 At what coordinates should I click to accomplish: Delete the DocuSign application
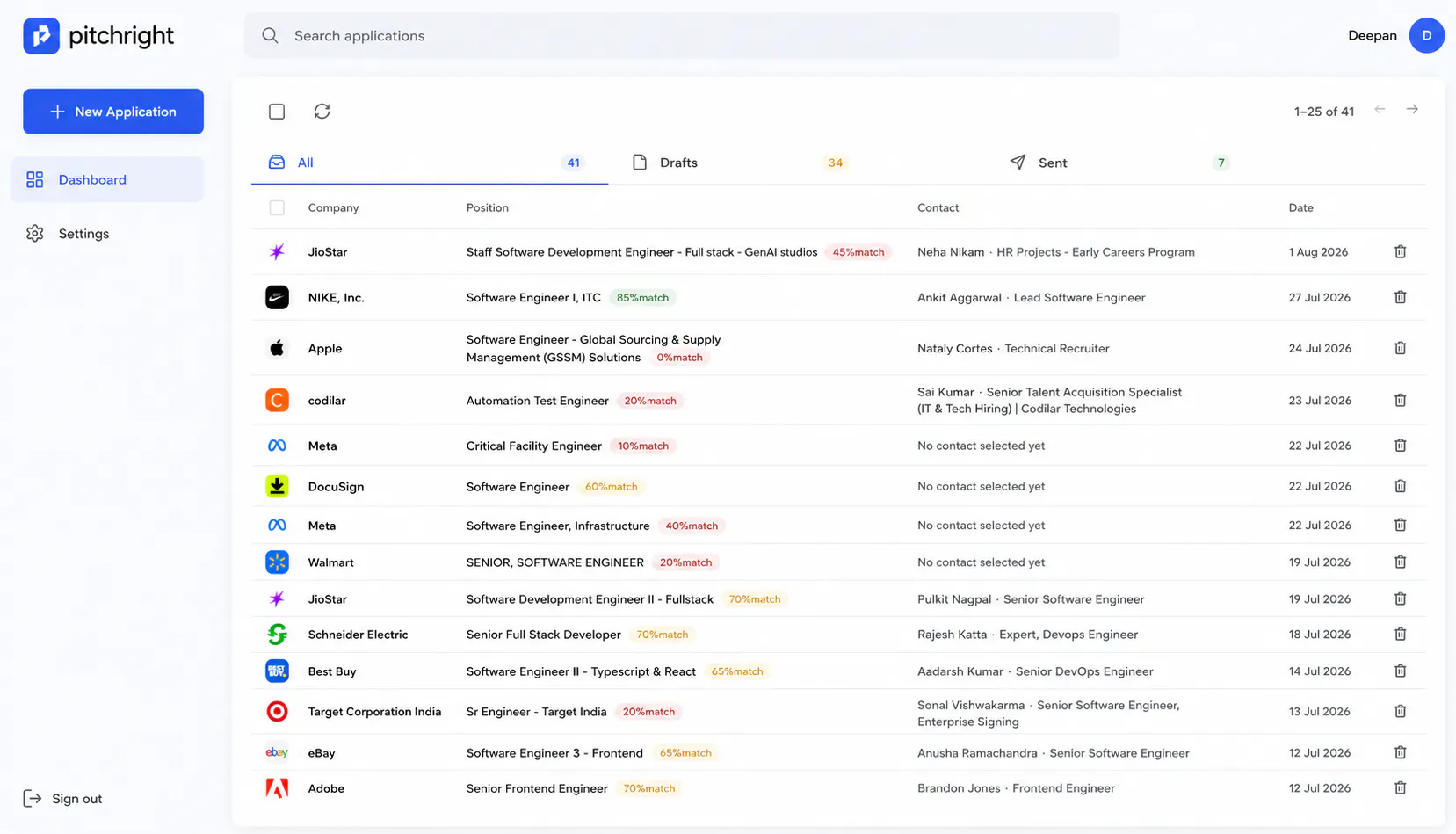[x=1401, y=486]
